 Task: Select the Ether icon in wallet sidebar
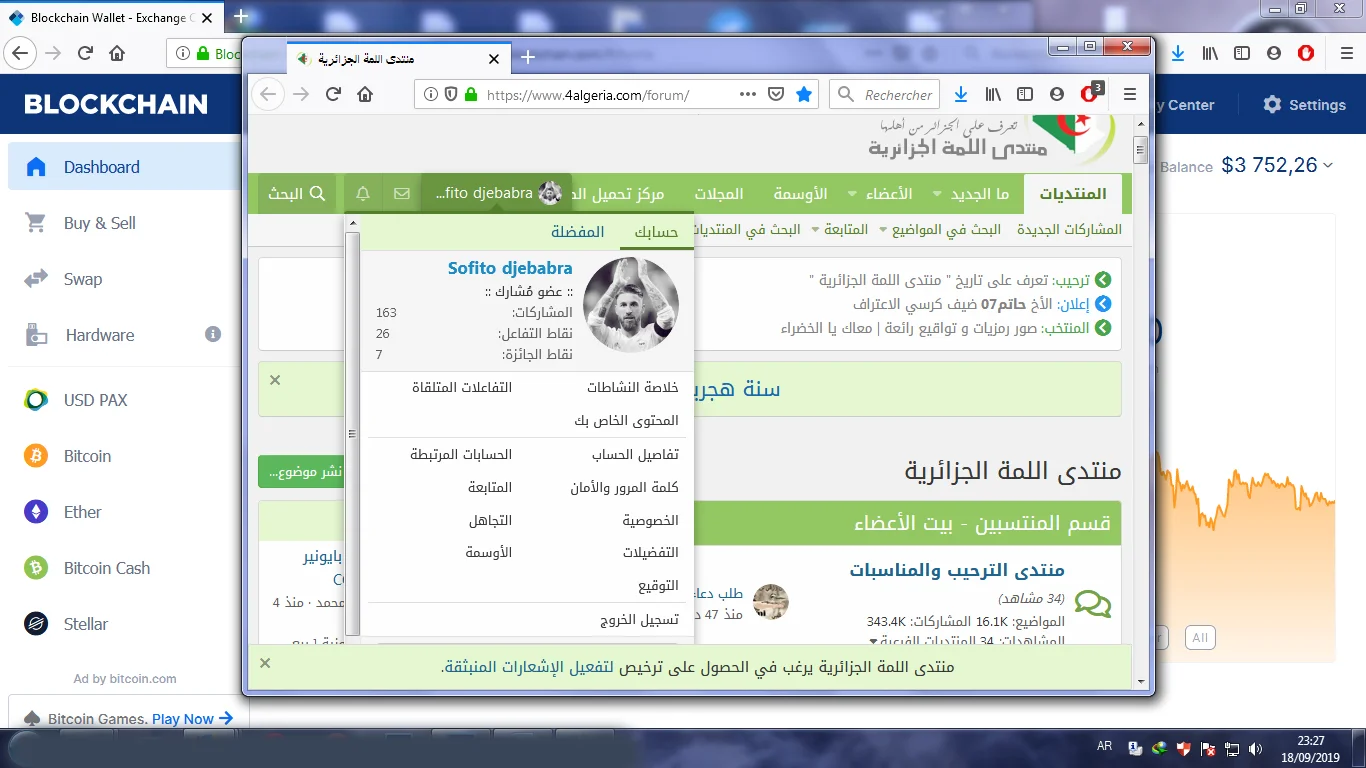pyautogui.click(x=36, y=512)
